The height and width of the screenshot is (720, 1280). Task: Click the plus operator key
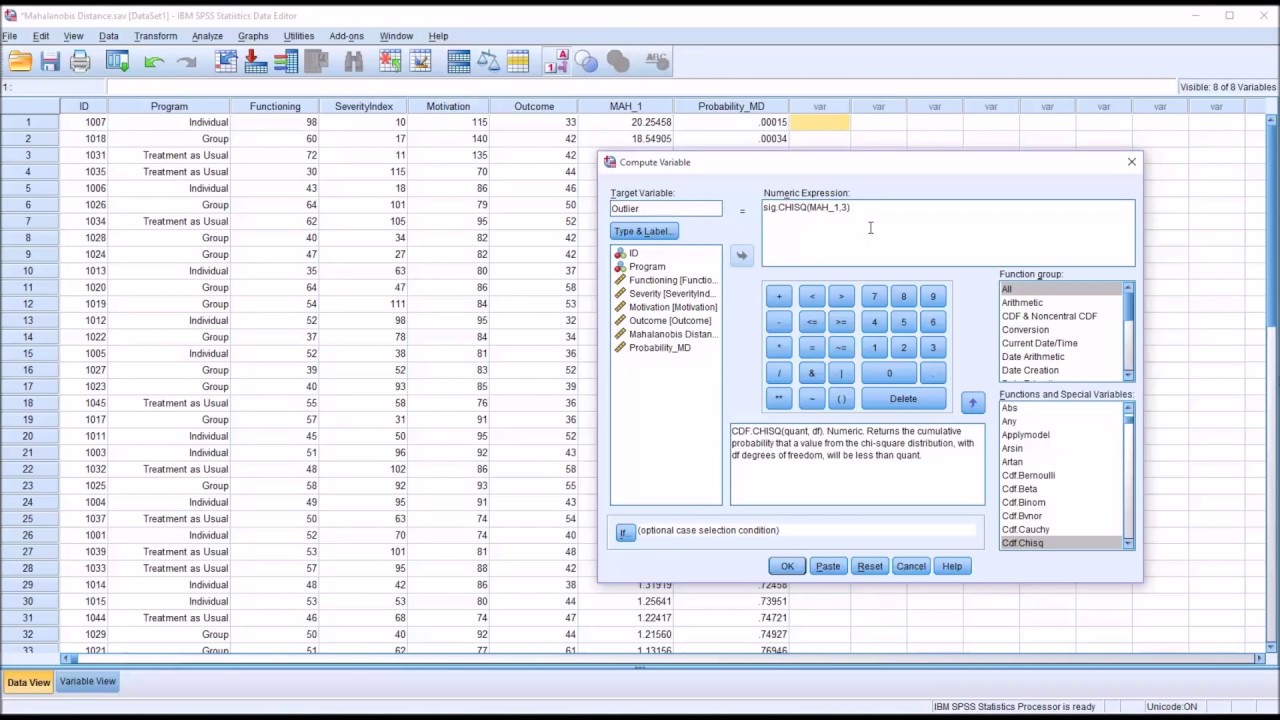(779, 296)
